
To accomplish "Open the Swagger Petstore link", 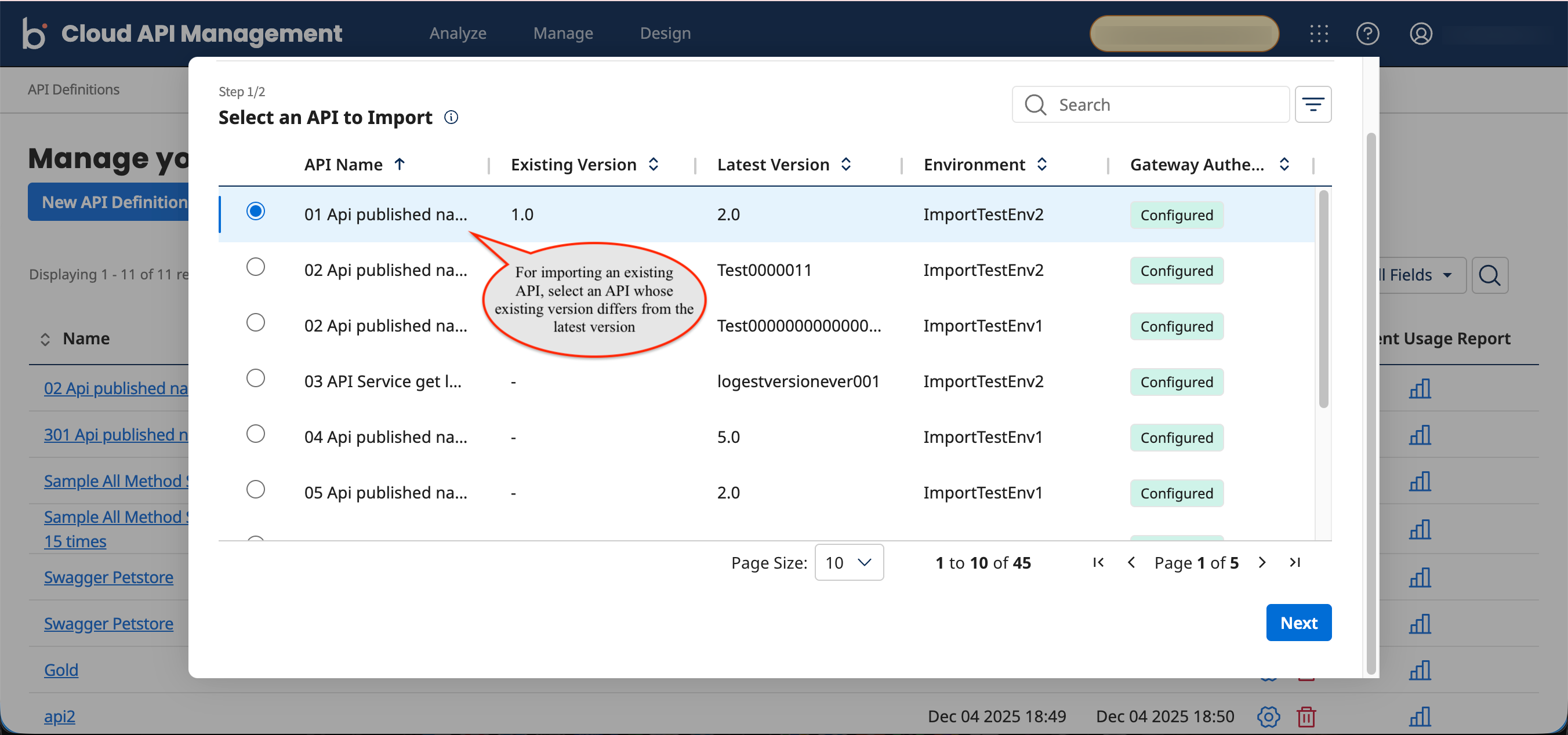I will tap(108, 577).
